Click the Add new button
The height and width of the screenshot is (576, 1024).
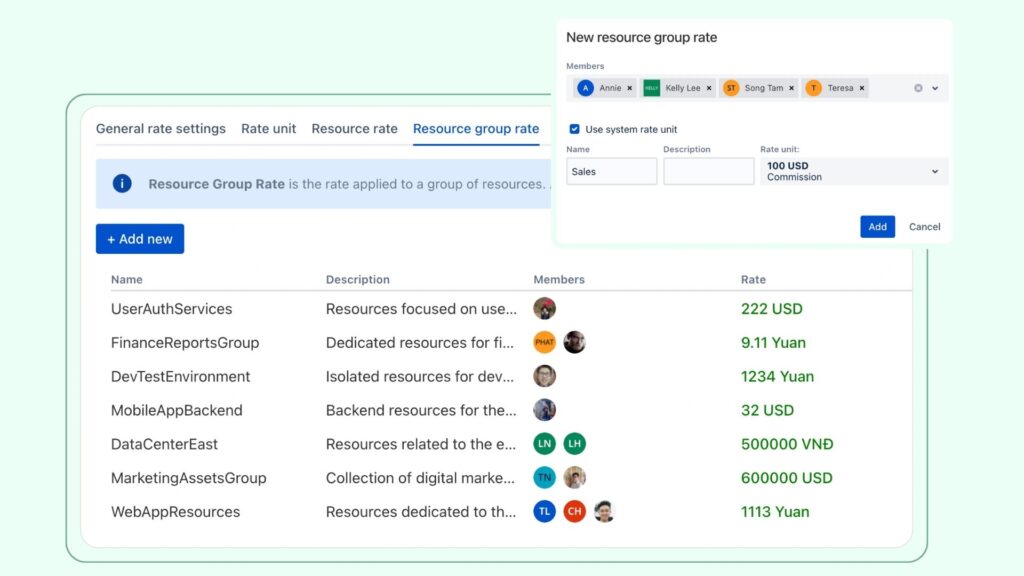coord(140,239)
